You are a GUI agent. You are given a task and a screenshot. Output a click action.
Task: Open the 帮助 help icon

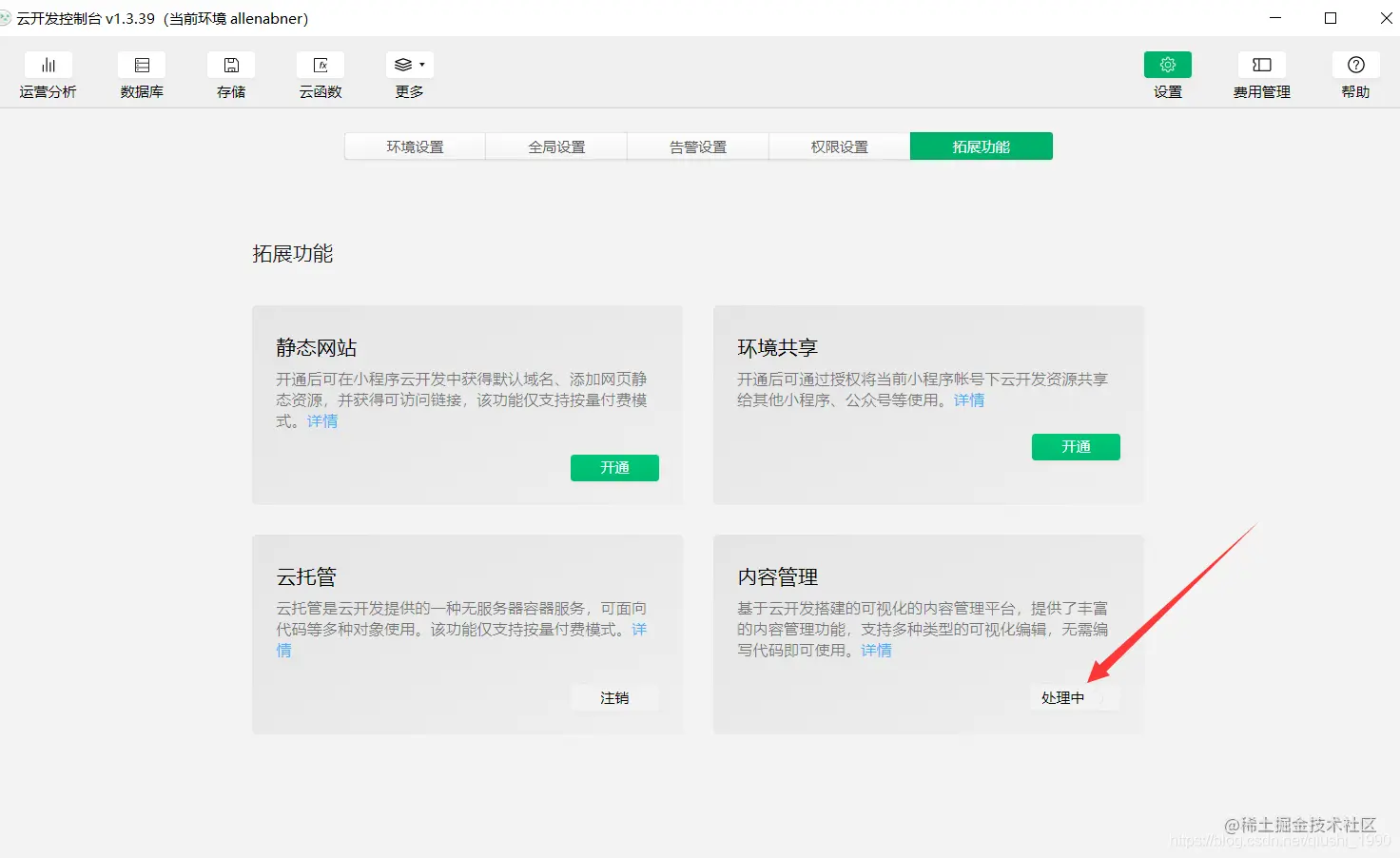pyautogui.click(x=1356, y=65)
